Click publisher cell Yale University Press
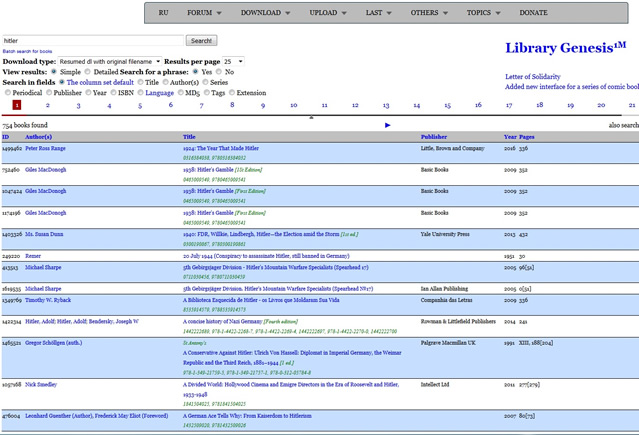639x435 pixels. coord(445,234)
